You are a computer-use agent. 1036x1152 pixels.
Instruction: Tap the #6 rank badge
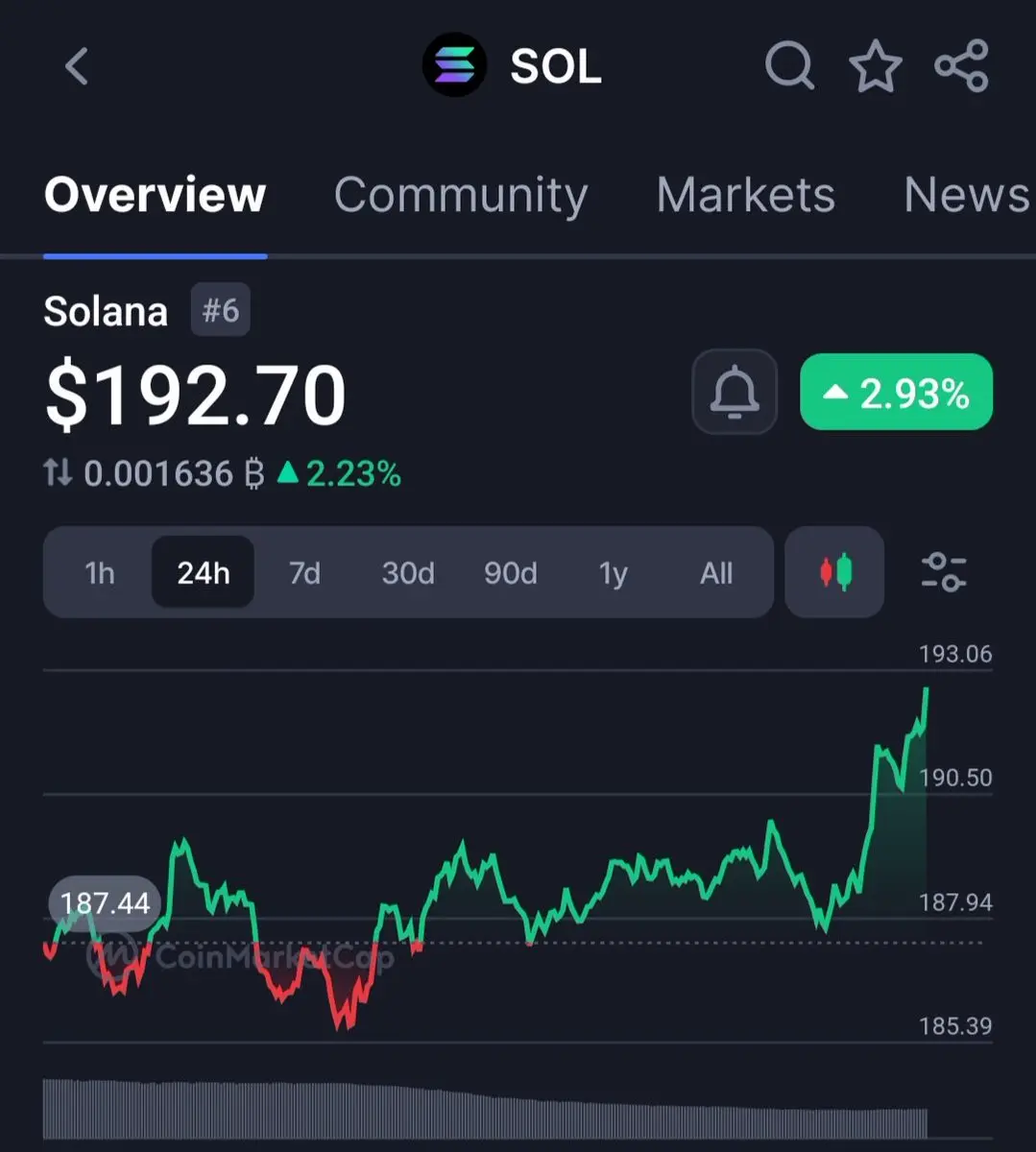(220, 310)
